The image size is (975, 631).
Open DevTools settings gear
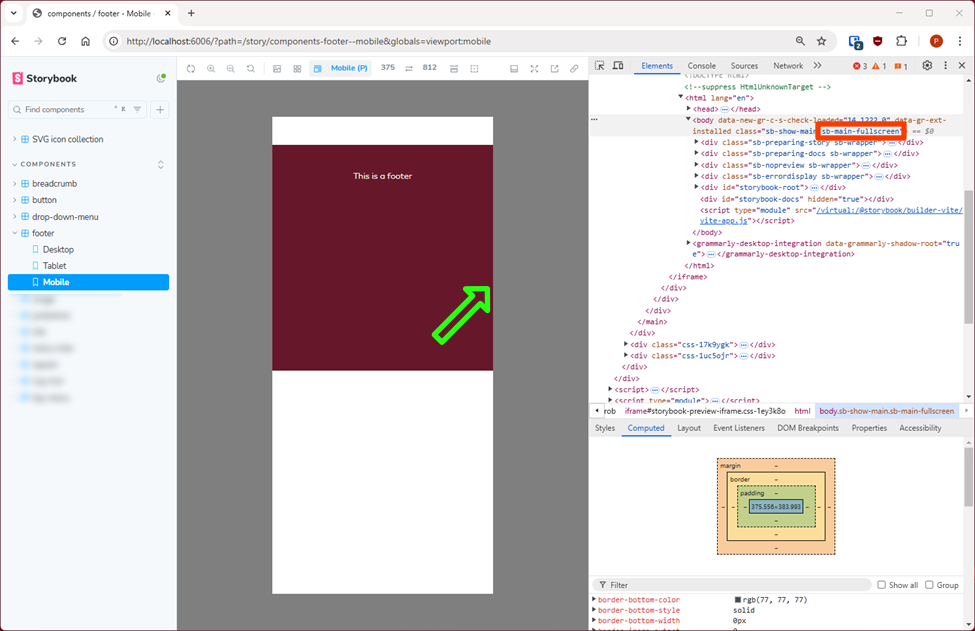(927, 65)
